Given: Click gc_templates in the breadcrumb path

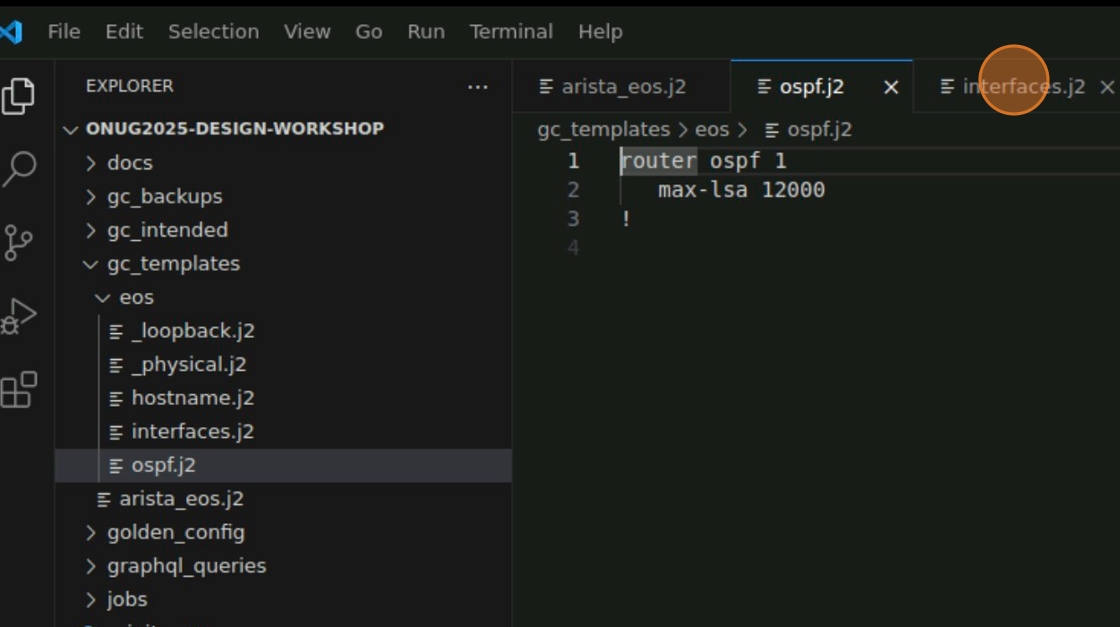Looking at the screenshot, I should (x=603, y=129).
